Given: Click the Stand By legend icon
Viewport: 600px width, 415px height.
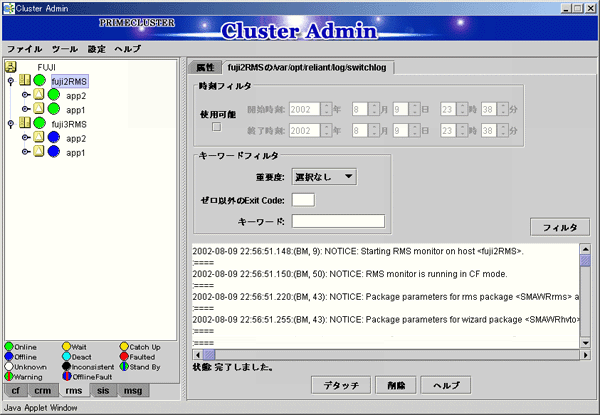Looking at the screenshot, I should click(x=124, y=366).
